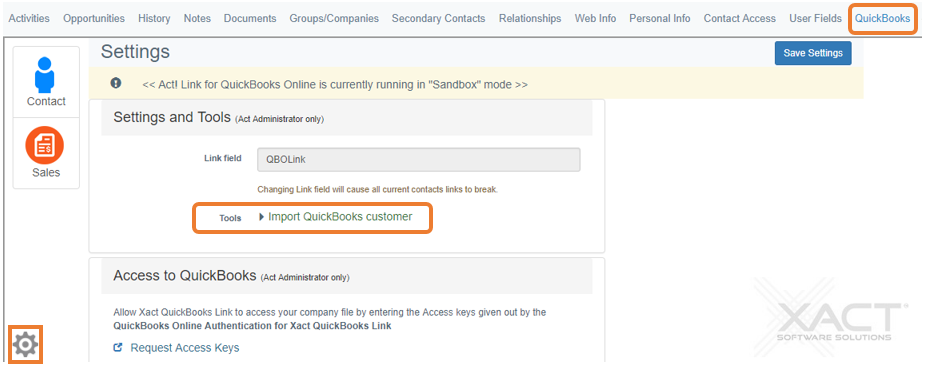Click the Sandbox mode notice text
Viewport: 926px width, 371px height.
click(335, 84)
